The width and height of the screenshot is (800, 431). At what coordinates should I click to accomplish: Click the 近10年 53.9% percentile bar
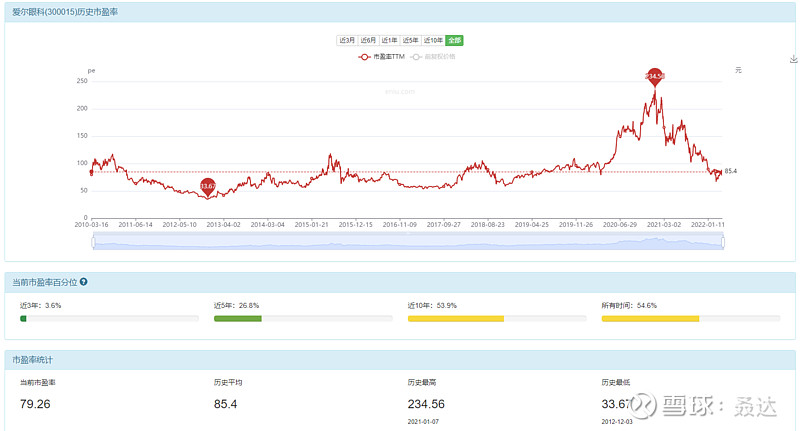pyautogui.click(x=497, y=319)
